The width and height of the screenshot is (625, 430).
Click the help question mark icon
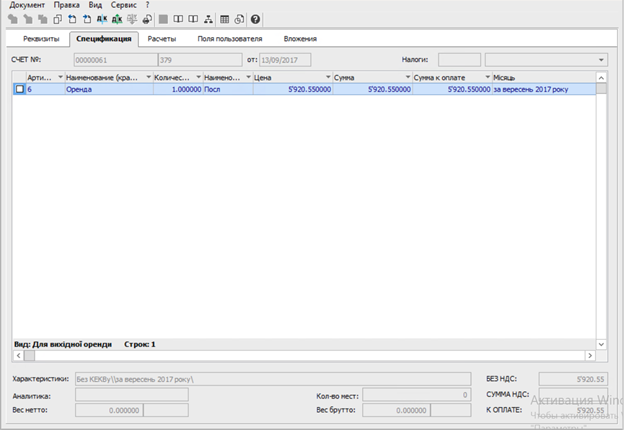[255, 19]
